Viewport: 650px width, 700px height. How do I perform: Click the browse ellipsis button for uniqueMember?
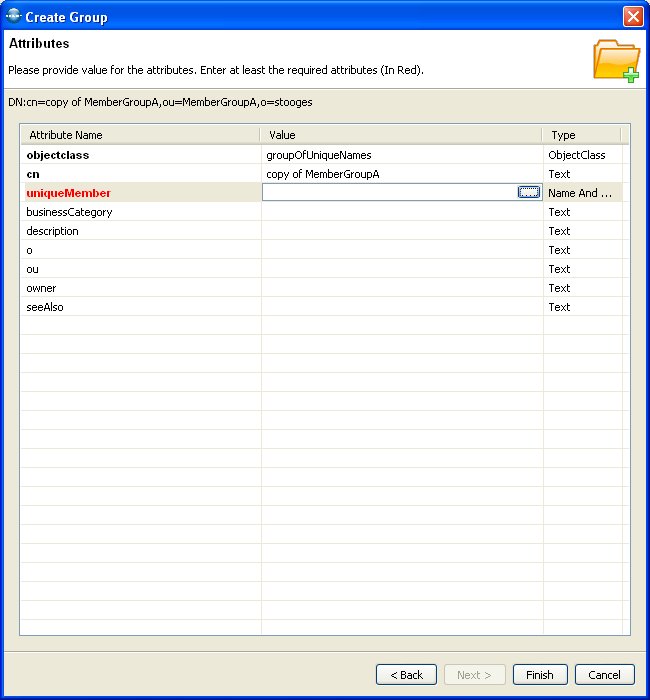pos(529,192)
